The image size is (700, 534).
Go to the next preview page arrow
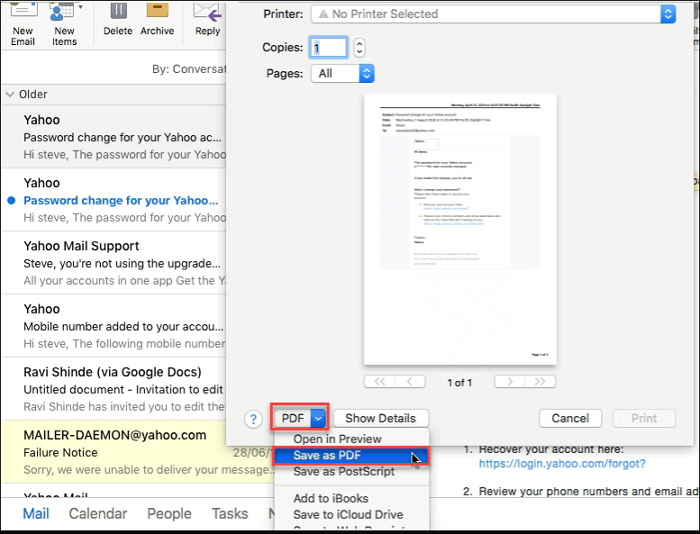pyautogui.click(x=510, y=381)
